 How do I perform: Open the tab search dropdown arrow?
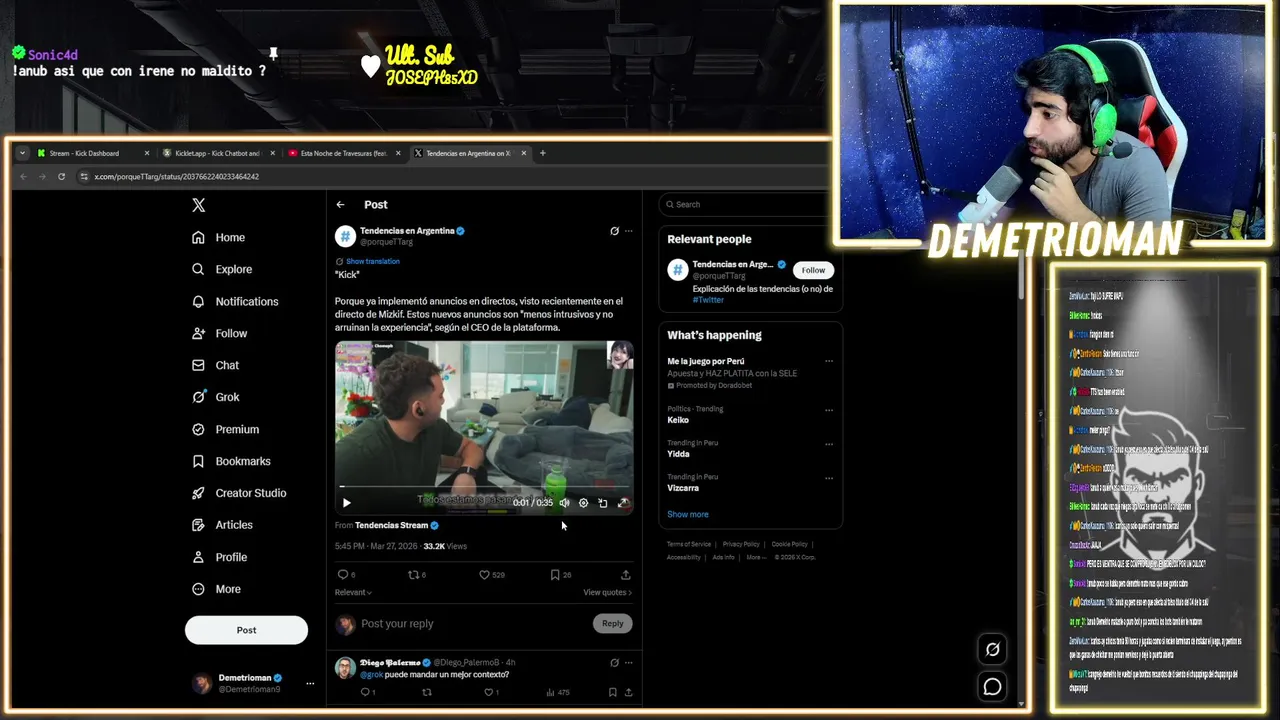[22, 153]
